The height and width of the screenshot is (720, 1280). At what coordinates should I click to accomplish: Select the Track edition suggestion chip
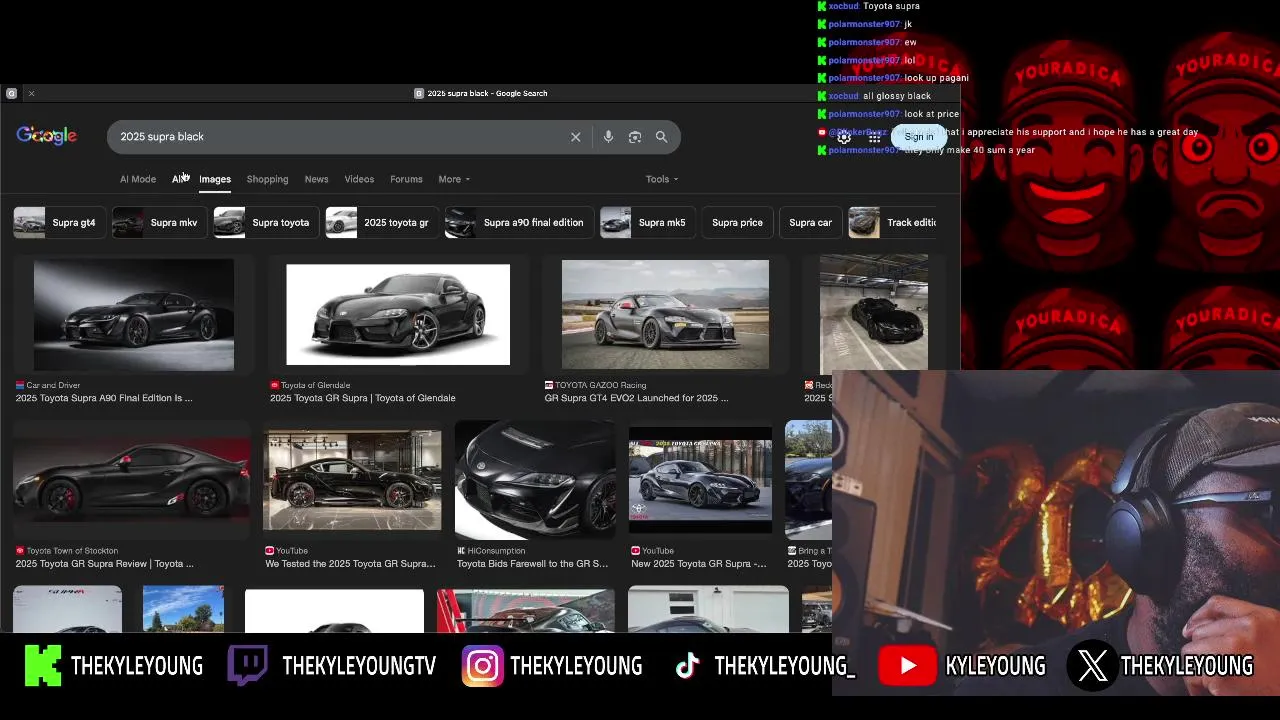[894, 222]
